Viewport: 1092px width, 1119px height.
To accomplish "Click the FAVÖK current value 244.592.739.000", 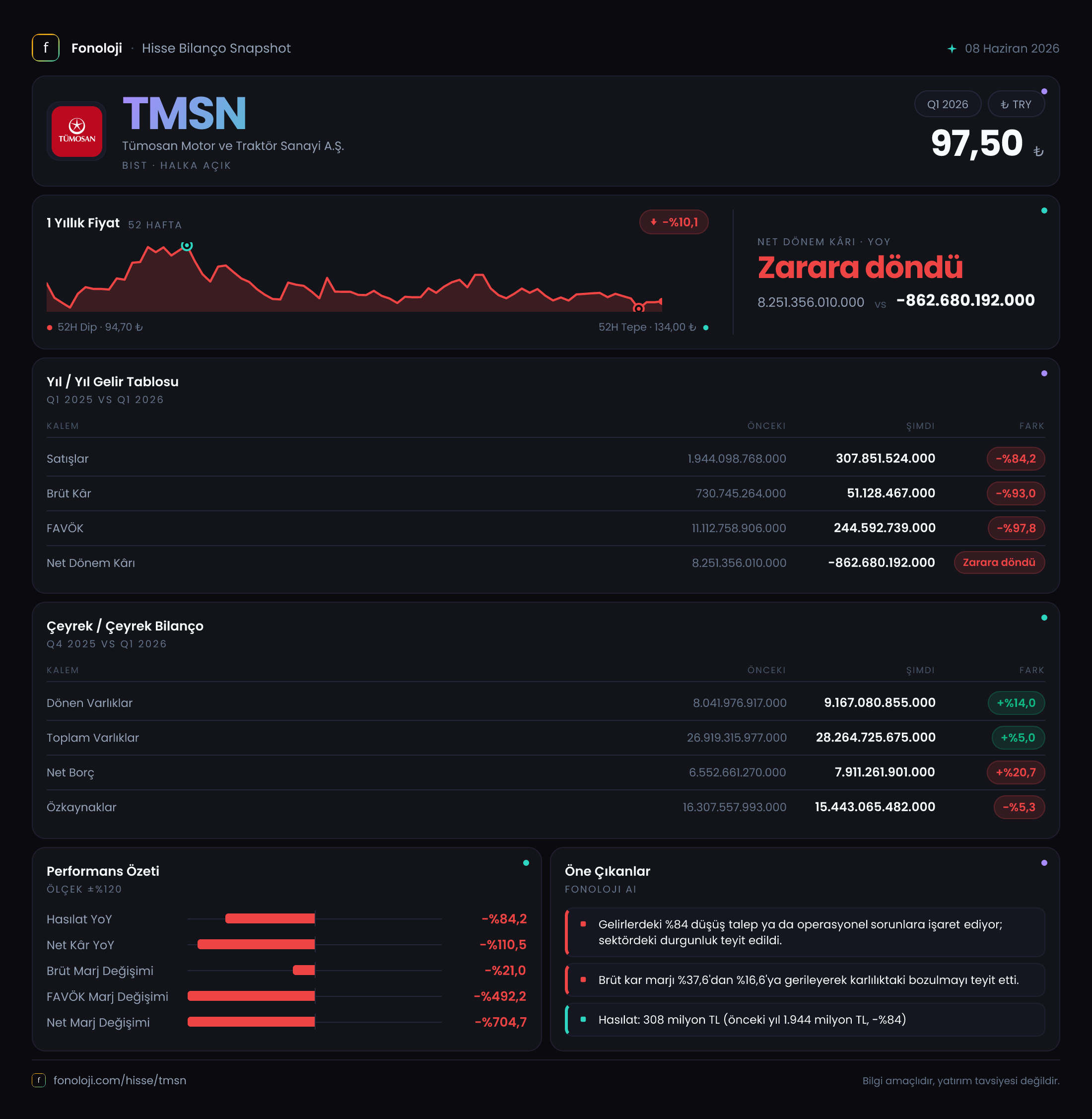I will pos(885,528).
